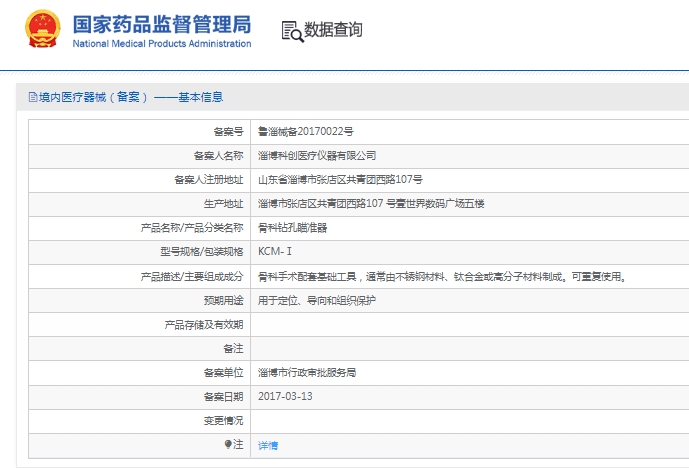Select product name 骨科钻孔瞄准器
This screenshot has height=468, width=689.
(292, 228)
